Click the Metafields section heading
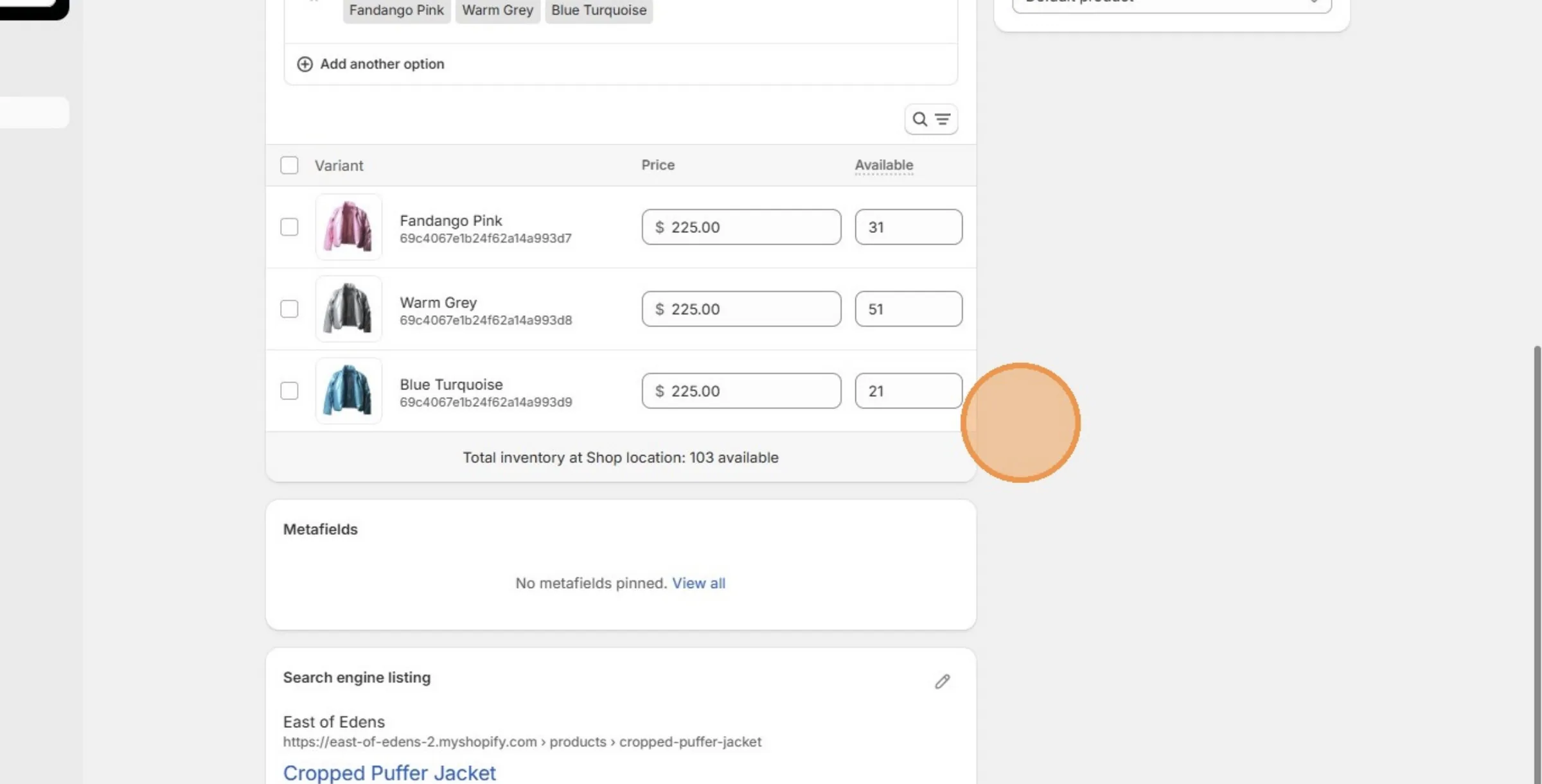 (320, 529)
